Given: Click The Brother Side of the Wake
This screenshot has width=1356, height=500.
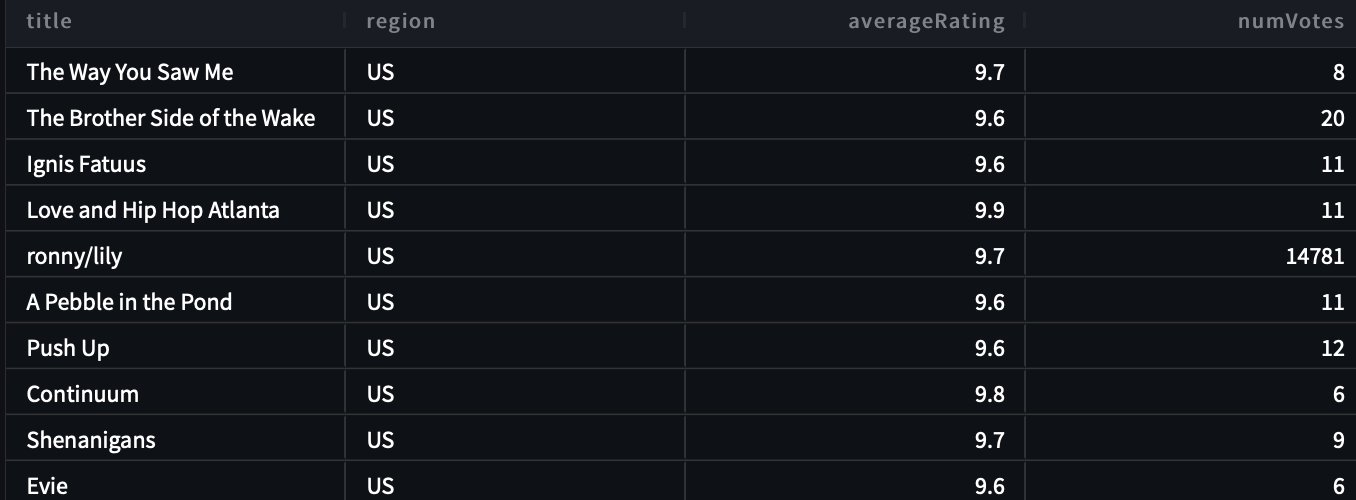Looking at the screenshot, I should 175,118.
